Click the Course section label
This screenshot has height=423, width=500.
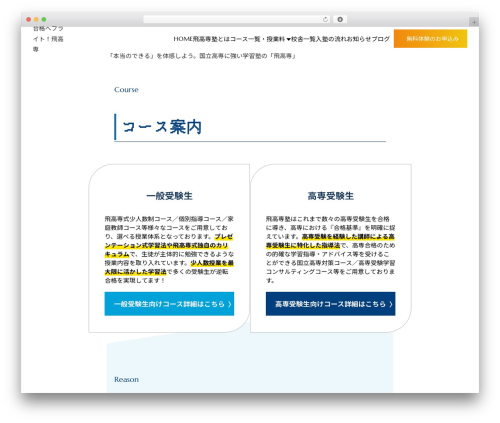point(126,90)
